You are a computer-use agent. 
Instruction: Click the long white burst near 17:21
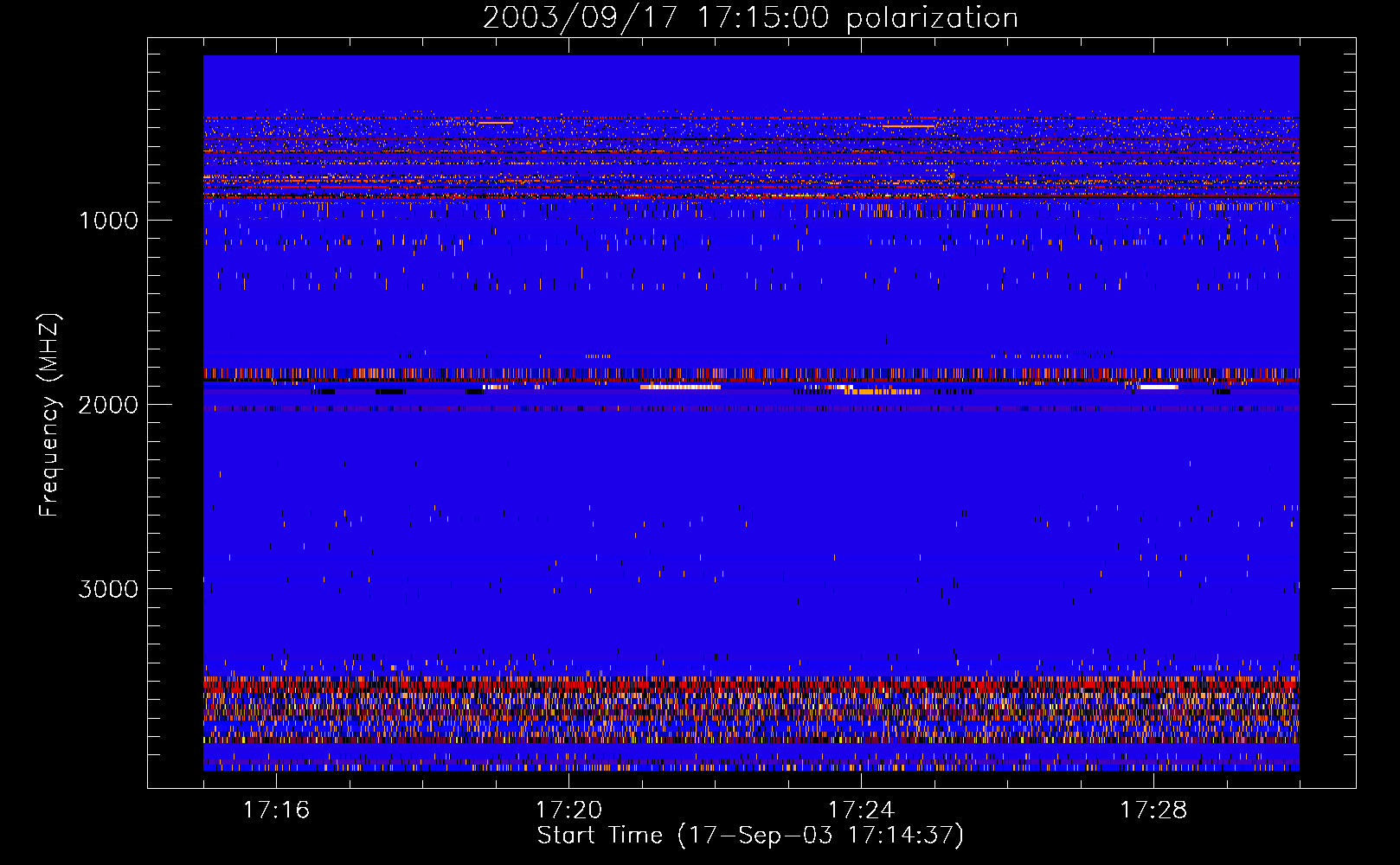(x=680, y=388)
